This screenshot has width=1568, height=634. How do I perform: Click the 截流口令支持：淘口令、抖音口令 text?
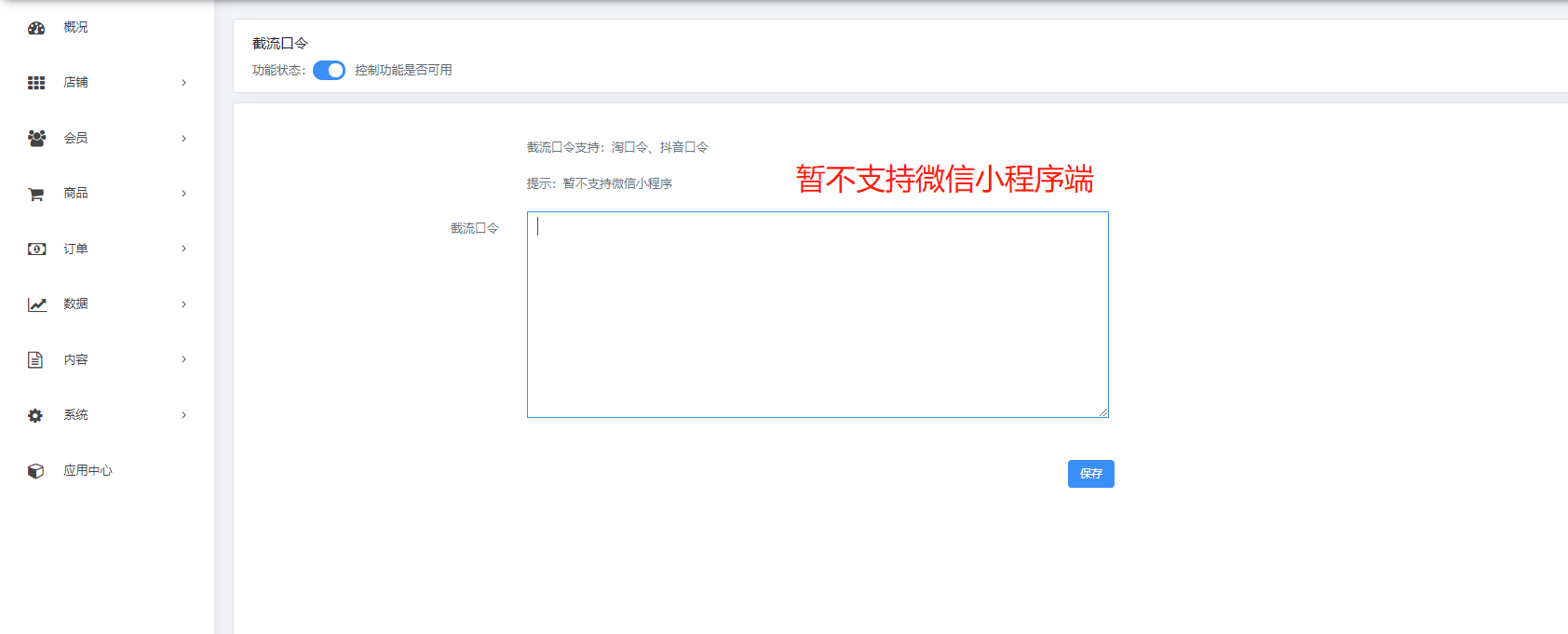[617, 147]
